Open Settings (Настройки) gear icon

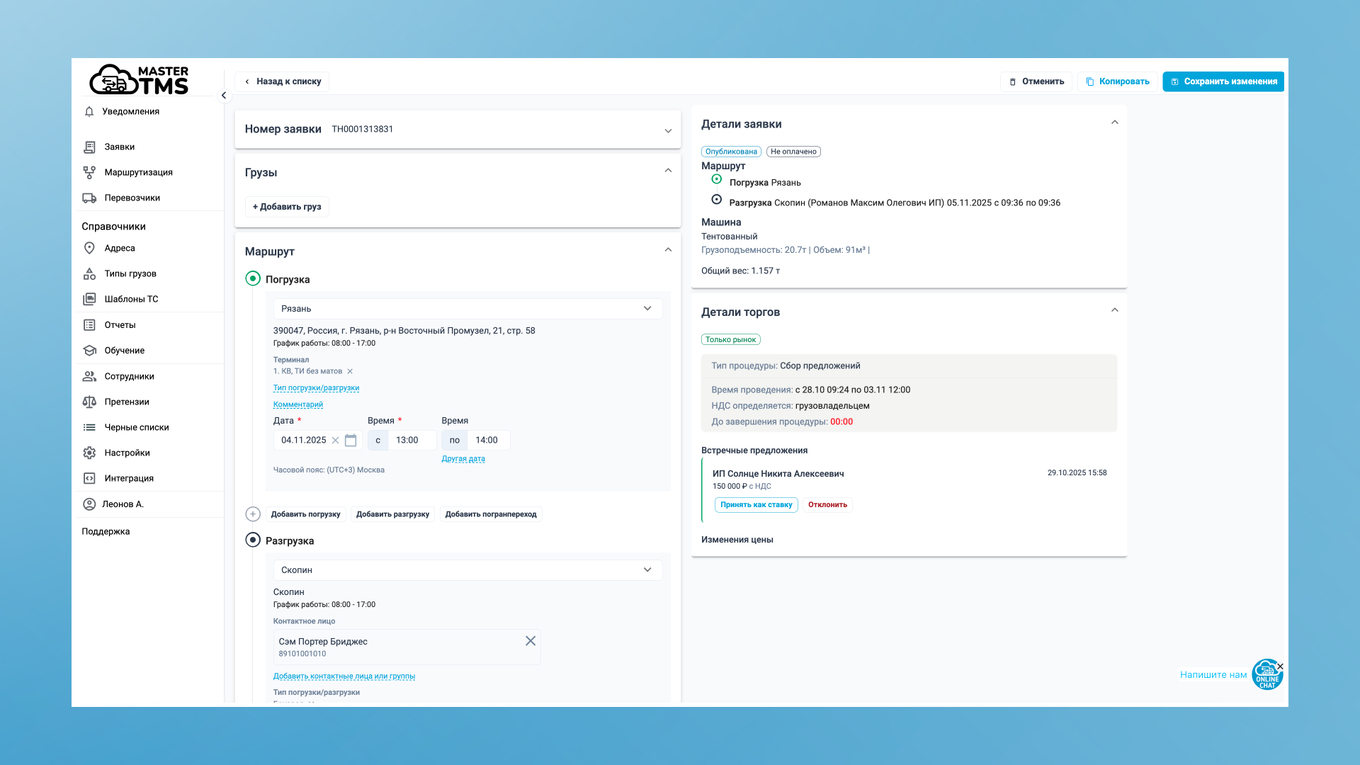[89, 453]
